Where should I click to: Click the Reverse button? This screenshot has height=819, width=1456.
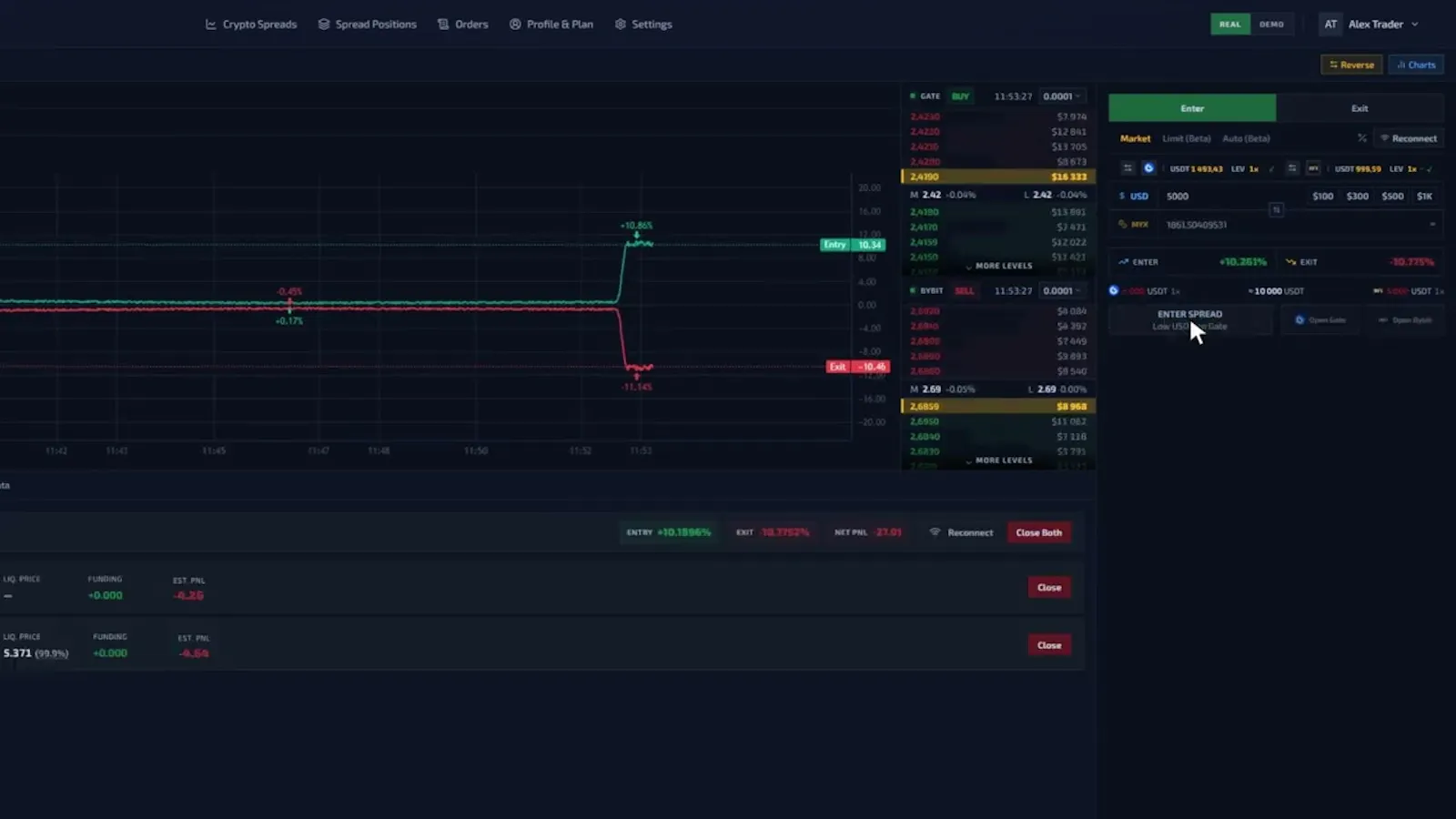point(1351,65)
